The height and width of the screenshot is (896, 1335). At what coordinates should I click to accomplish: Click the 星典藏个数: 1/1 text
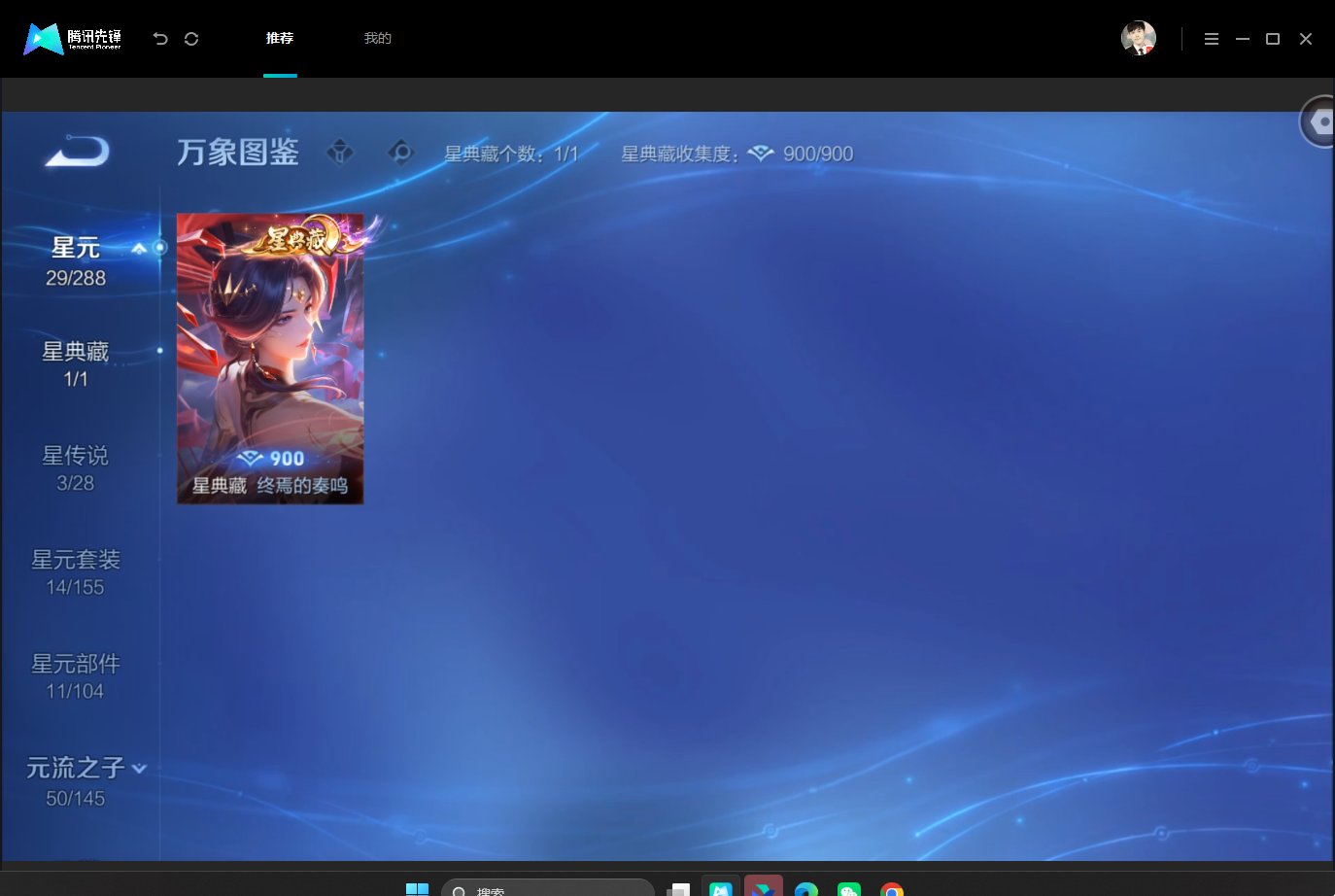point(511,154)
